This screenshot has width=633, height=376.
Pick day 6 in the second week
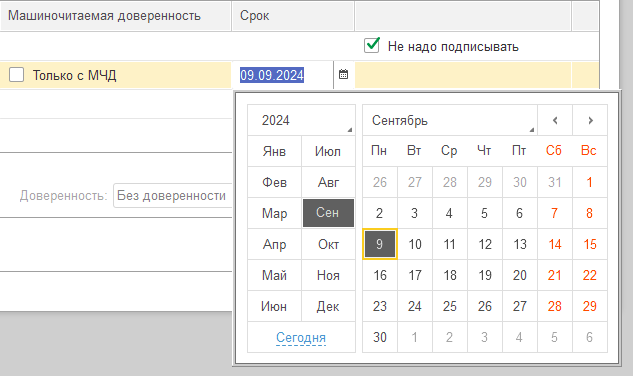(520, 213)
